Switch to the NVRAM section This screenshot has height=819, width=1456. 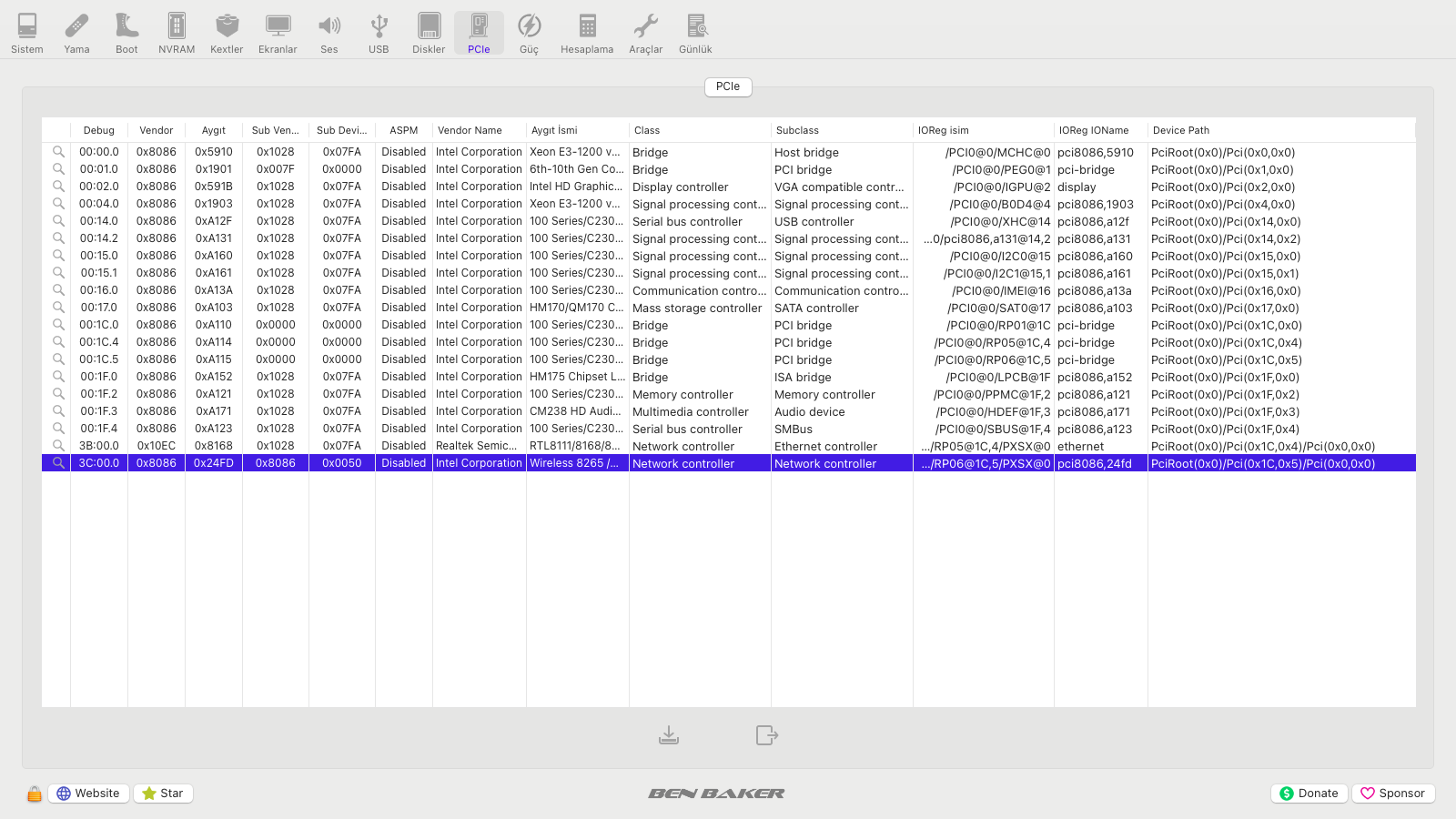click(177, 34)
